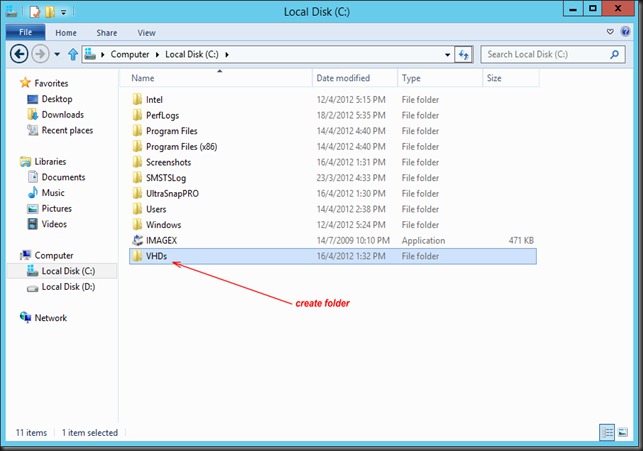Click the Forward navigation arrow
This screenshot has width=643, height=451.
40,54
